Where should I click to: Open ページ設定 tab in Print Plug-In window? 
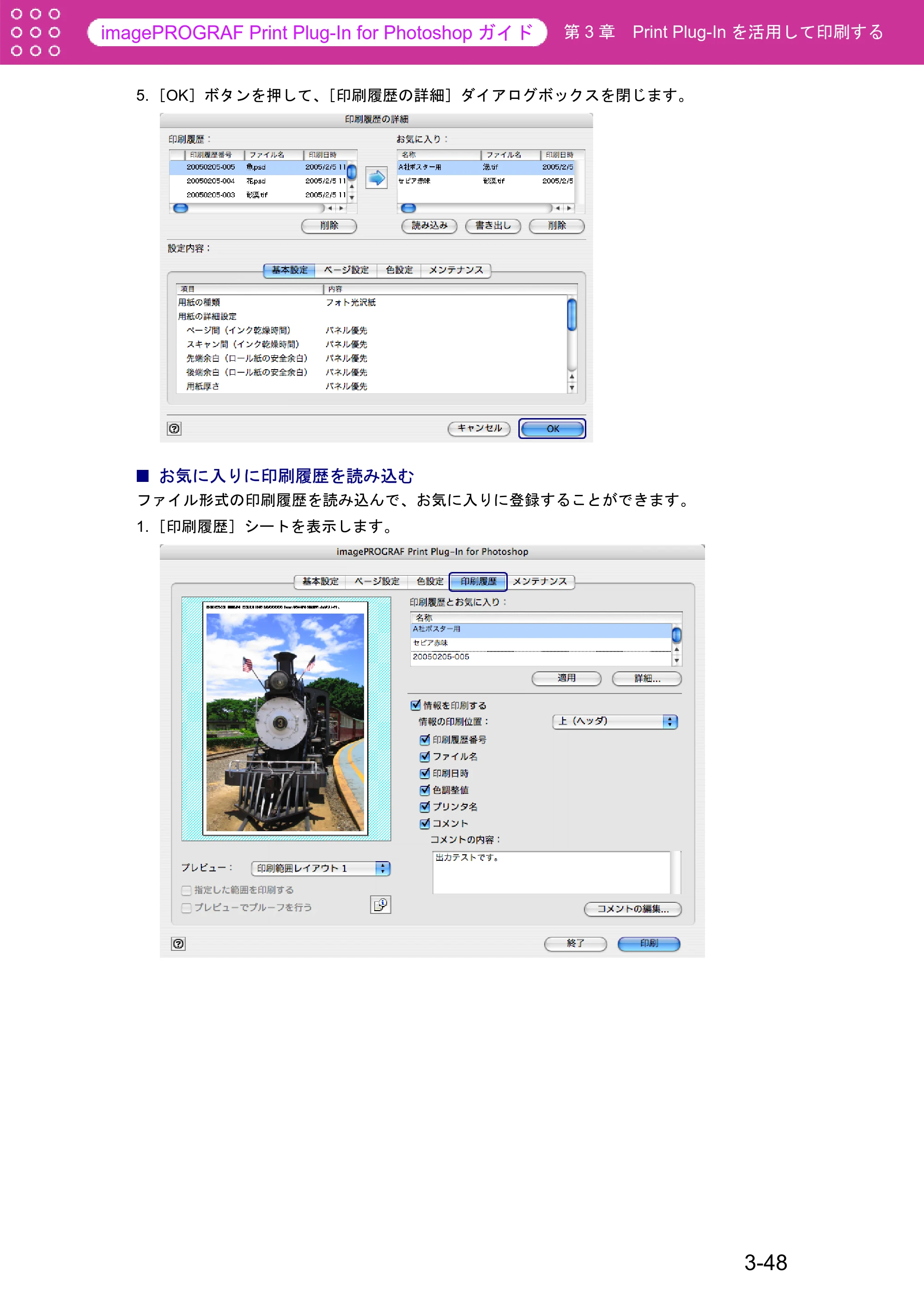377,581
